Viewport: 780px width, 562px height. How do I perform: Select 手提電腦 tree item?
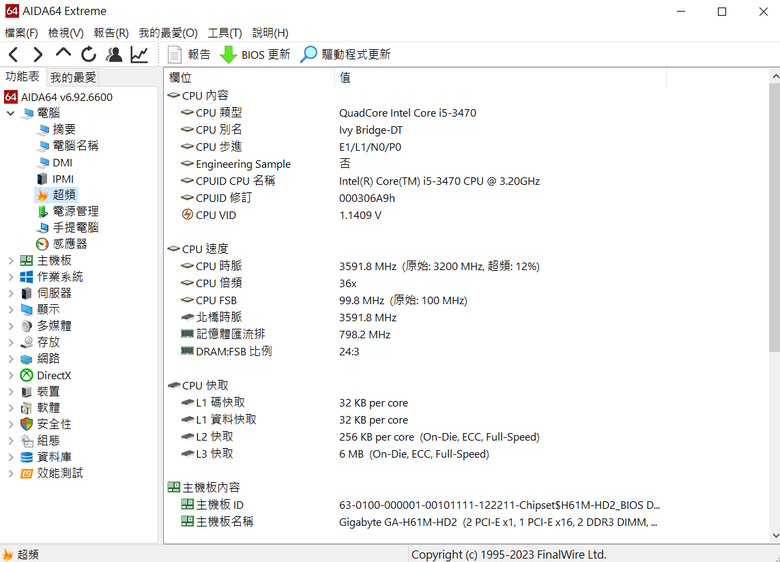coord(76,228)
